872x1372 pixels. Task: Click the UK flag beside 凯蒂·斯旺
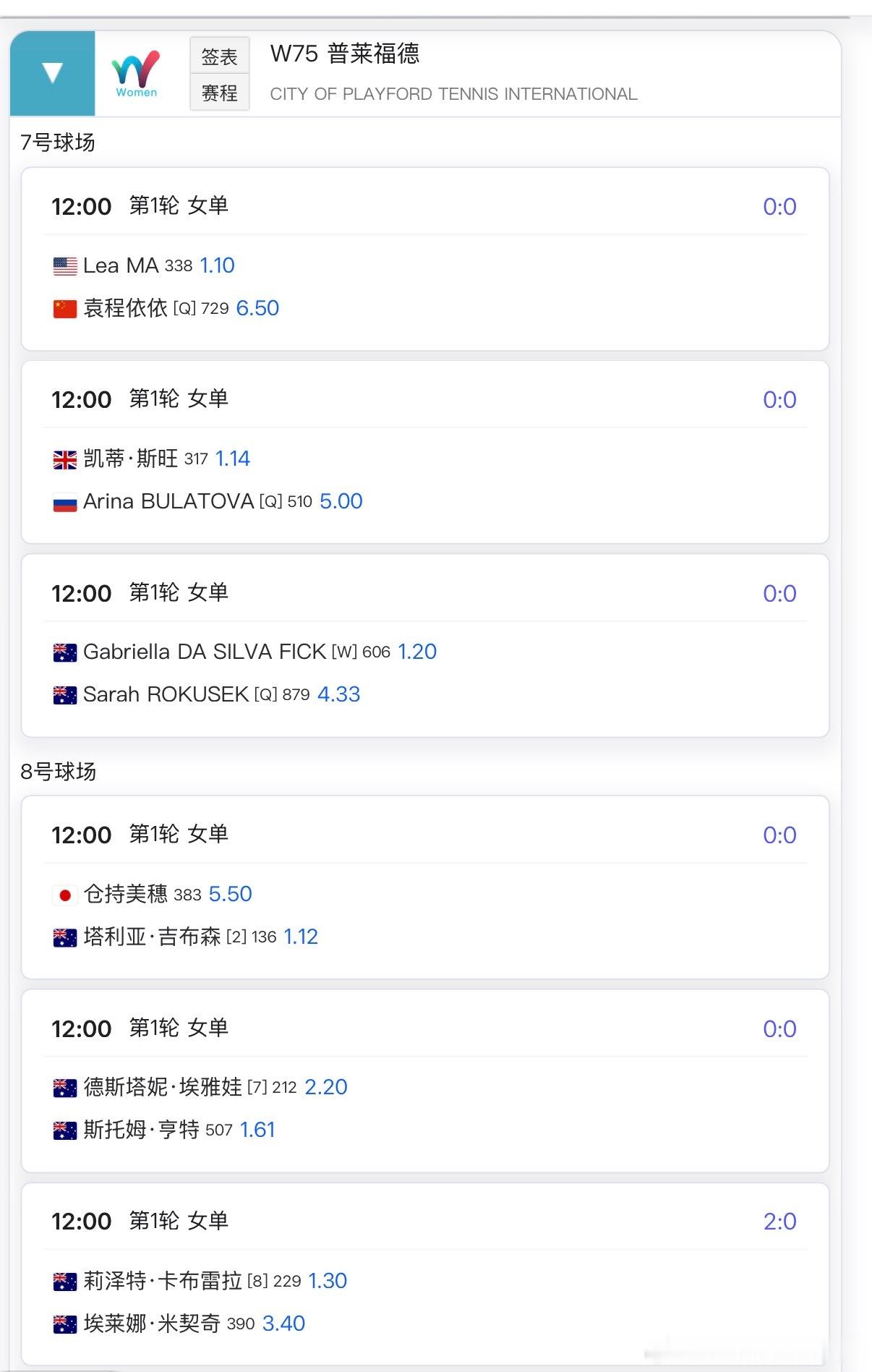(x=65, y=459)
